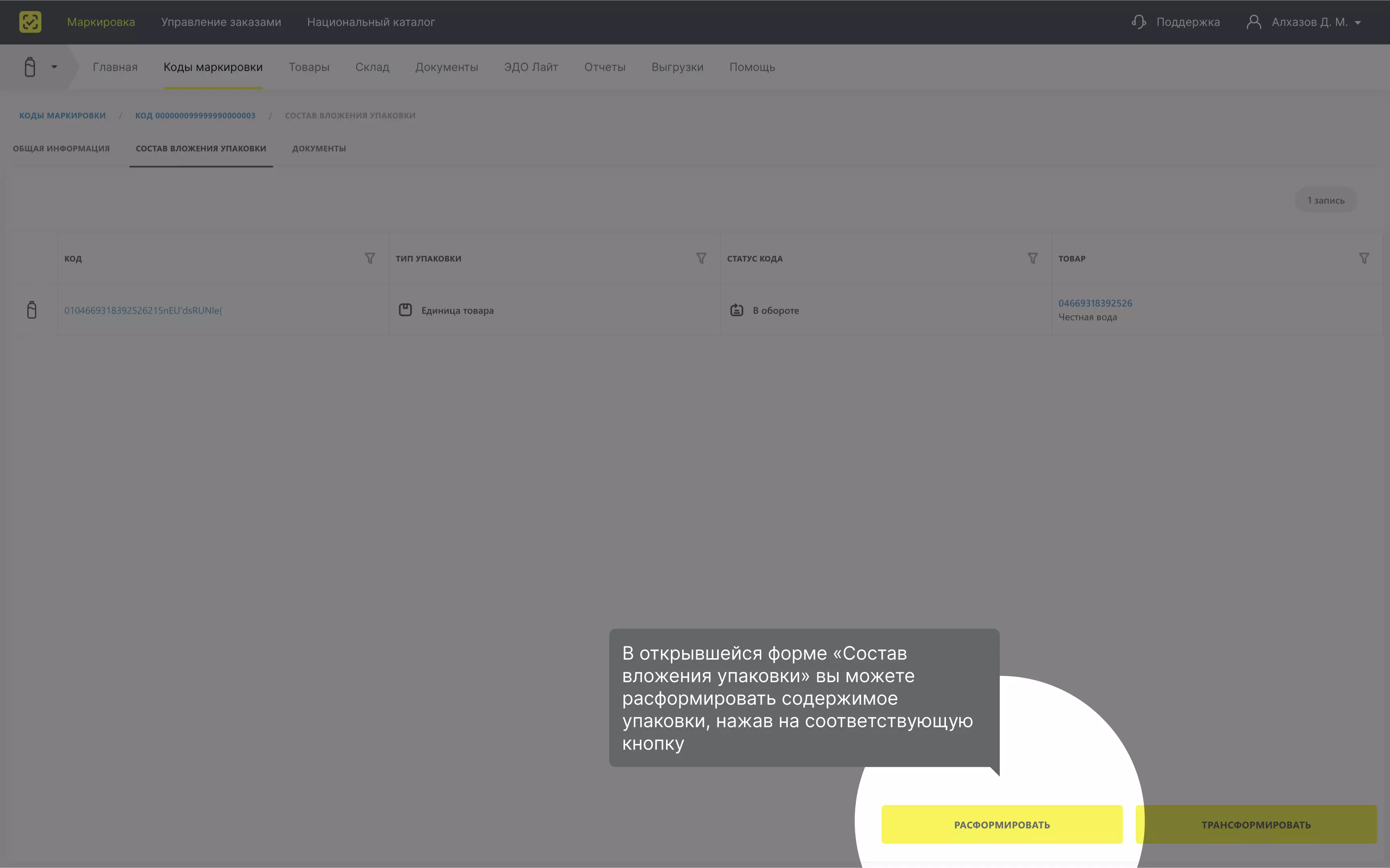Click the bottle product group icon

30,67
